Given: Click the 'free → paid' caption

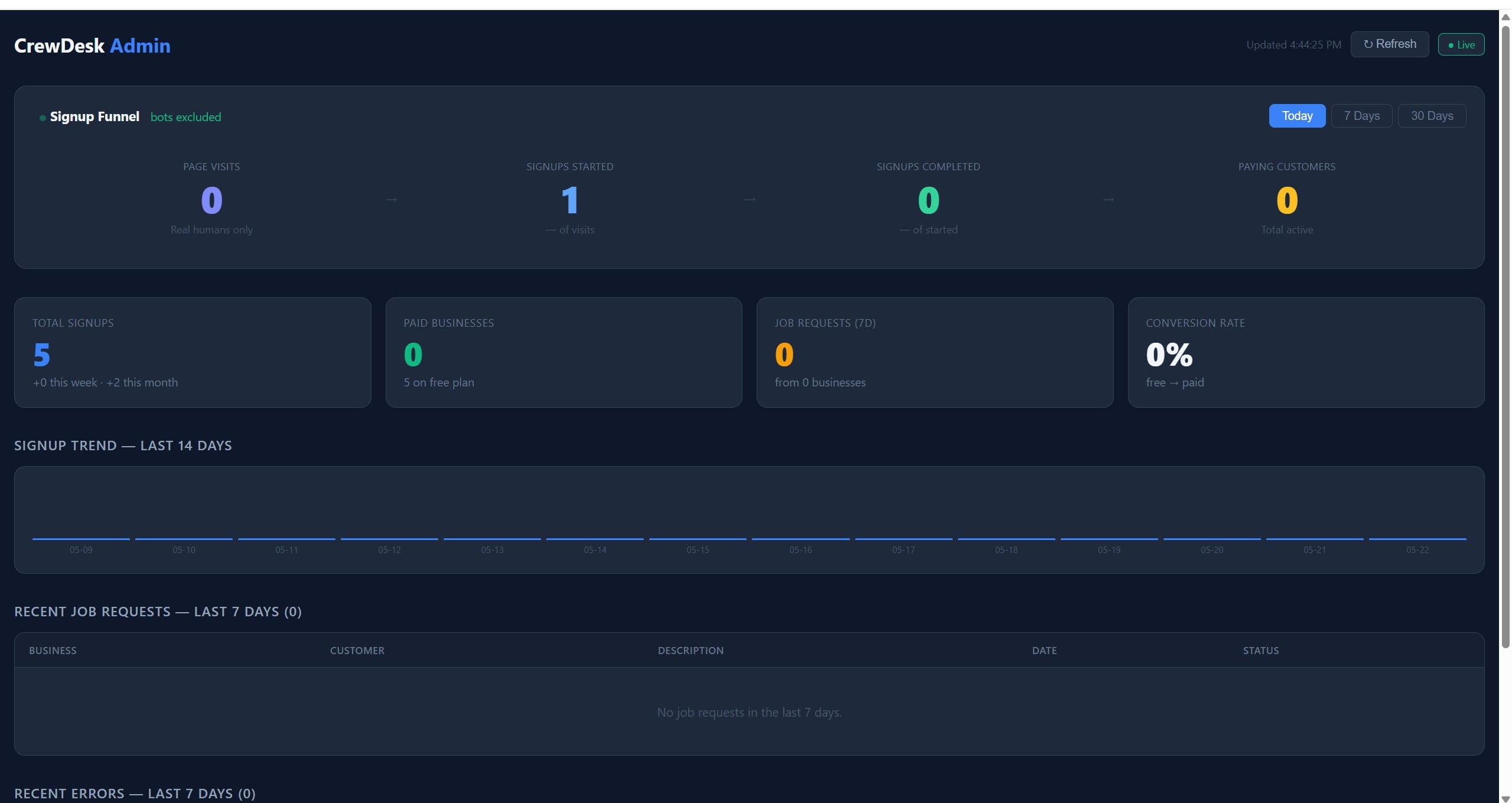Looking at the screenshot, I should pos(1175,382).
